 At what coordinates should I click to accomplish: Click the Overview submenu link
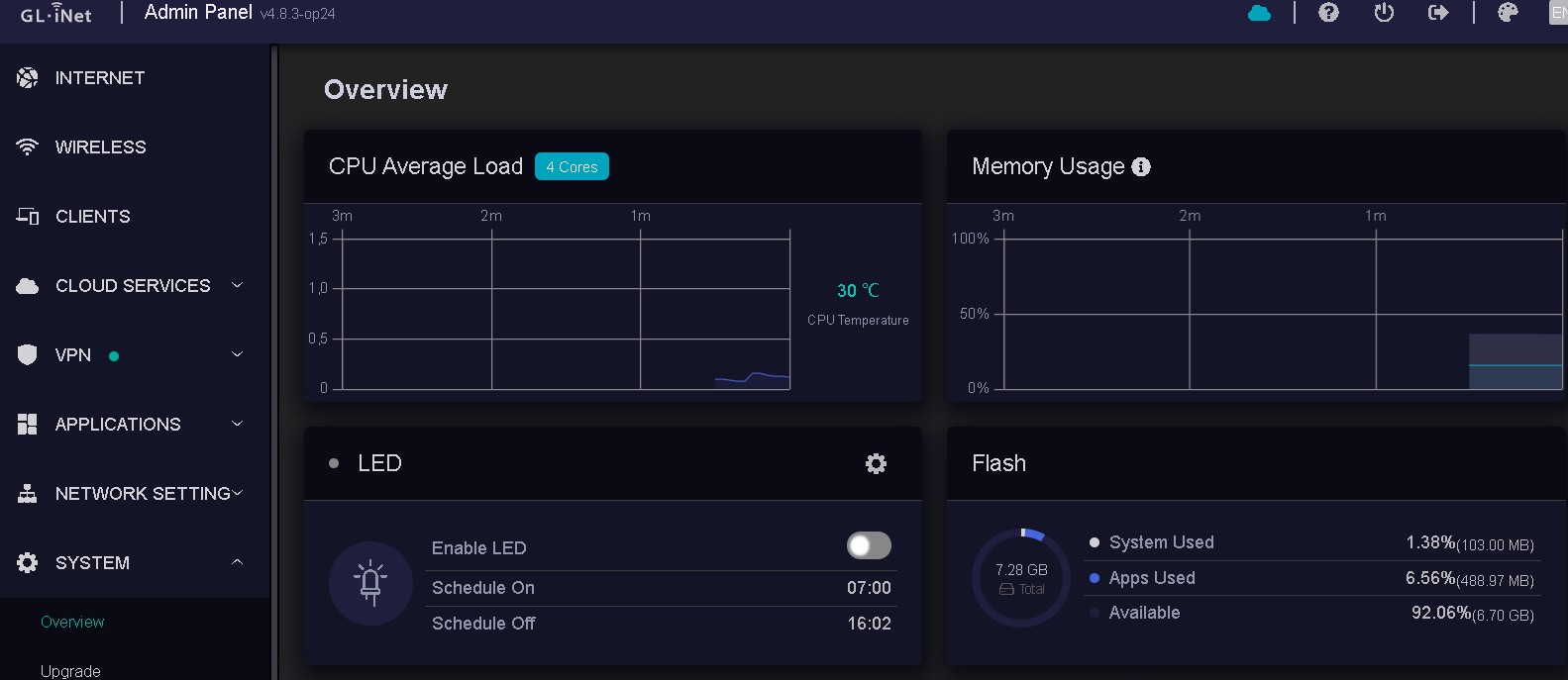click(72, 622)
